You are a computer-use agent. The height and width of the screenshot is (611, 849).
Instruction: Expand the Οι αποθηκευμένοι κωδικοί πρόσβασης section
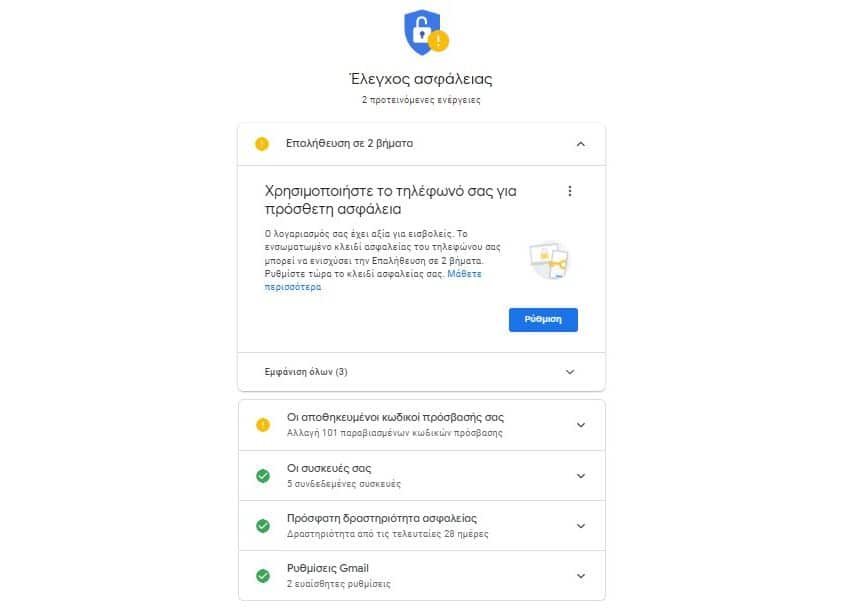pos(583,425)
